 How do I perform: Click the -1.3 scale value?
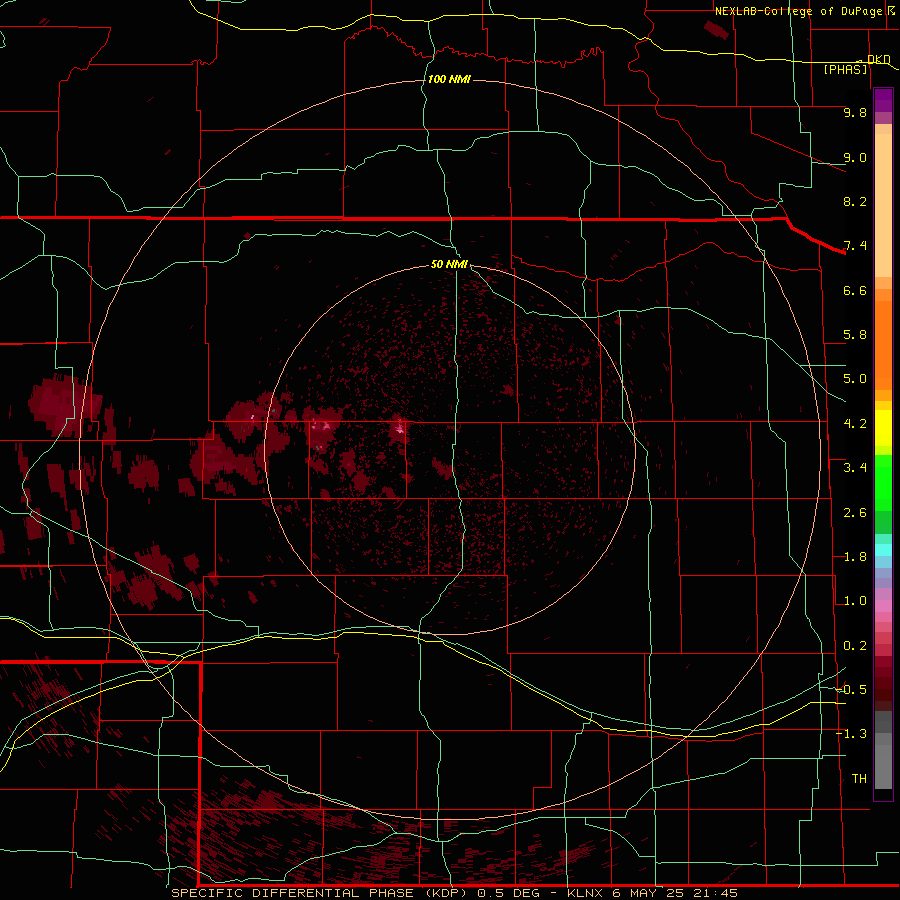851,734
